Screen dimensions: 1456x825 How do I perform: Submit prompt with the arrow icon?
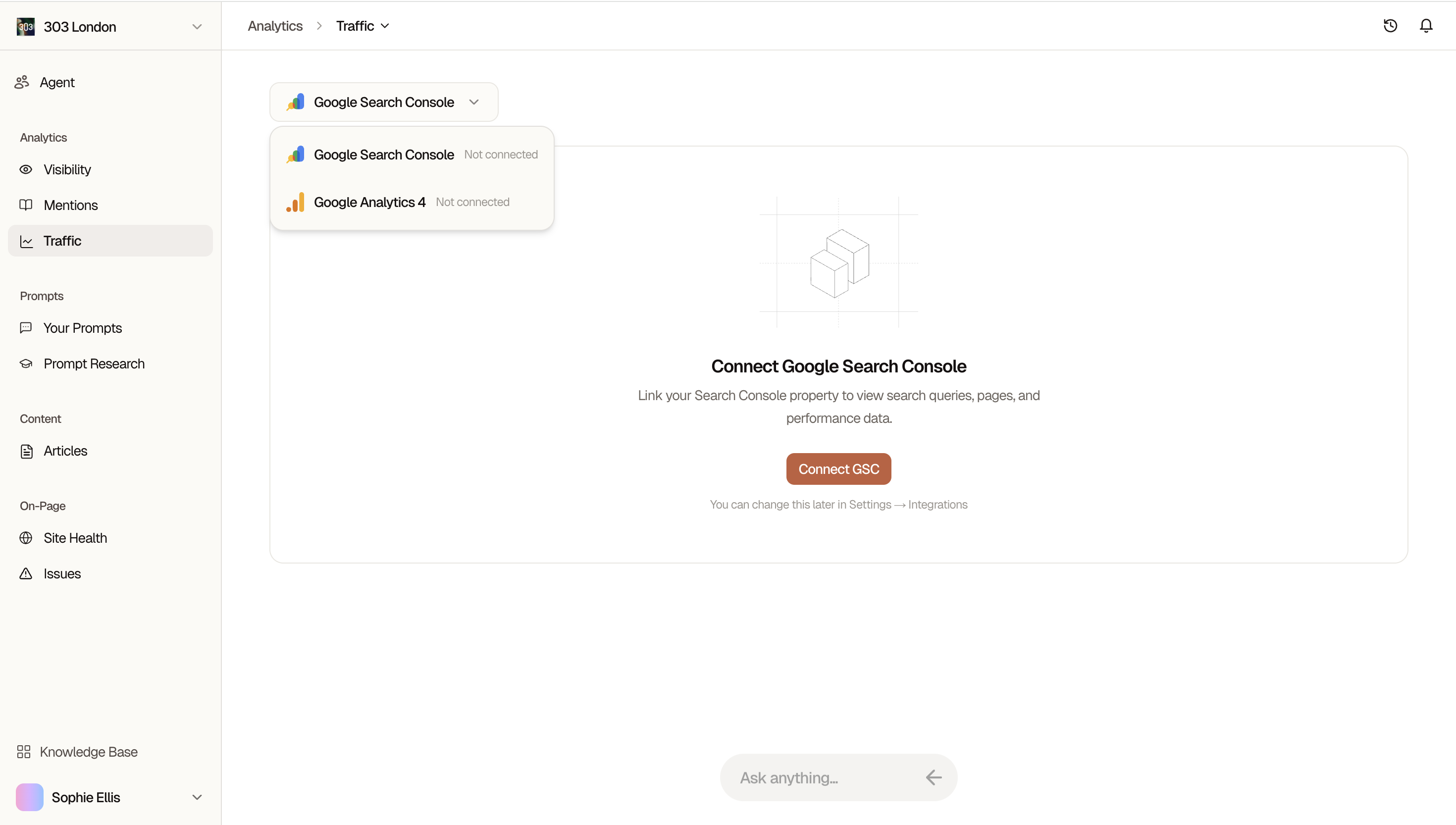click(933, 777)
